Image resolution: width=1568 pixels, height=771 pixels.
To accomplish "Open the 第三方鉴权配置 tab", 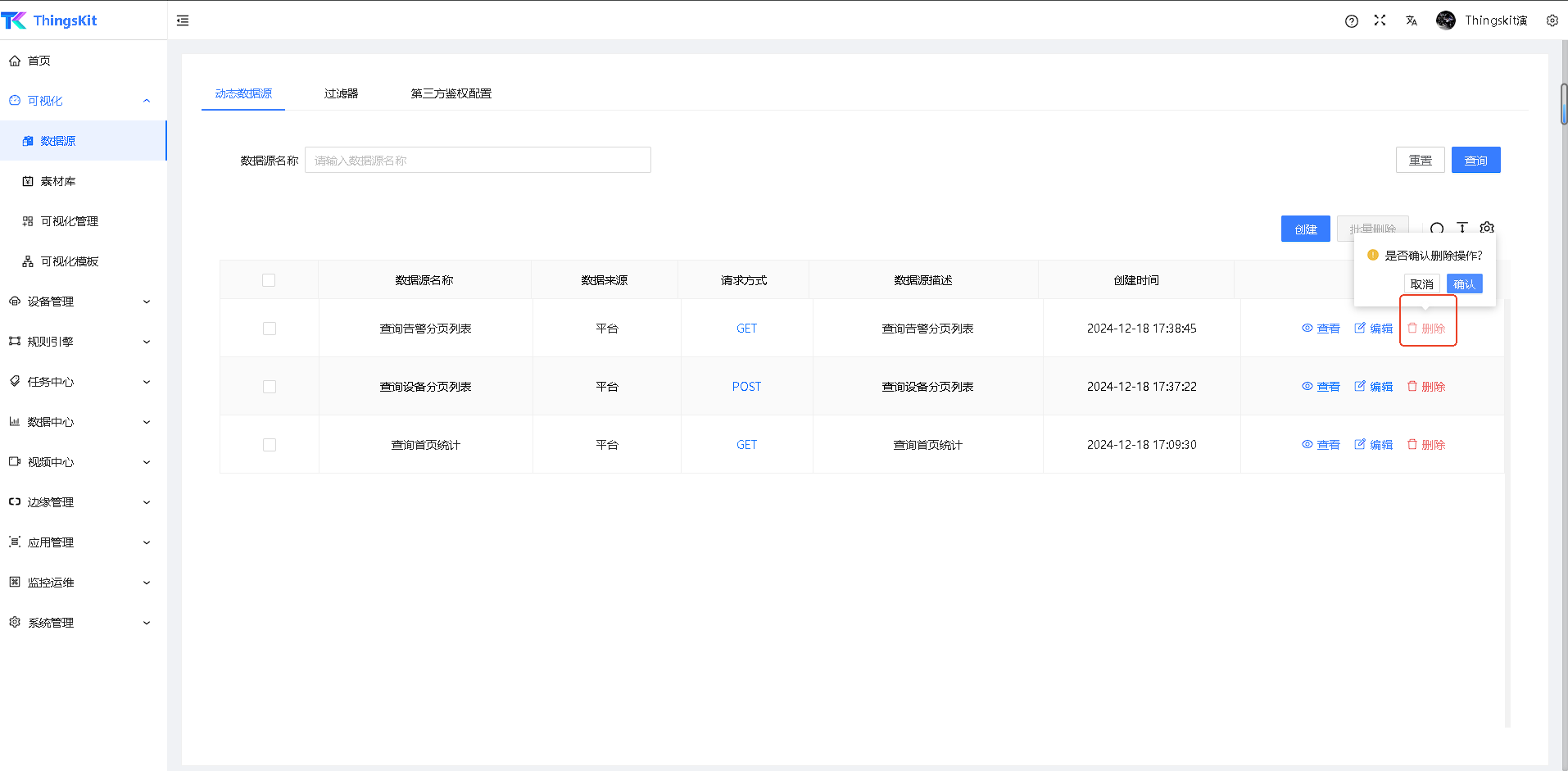I will tap(451, 93).
